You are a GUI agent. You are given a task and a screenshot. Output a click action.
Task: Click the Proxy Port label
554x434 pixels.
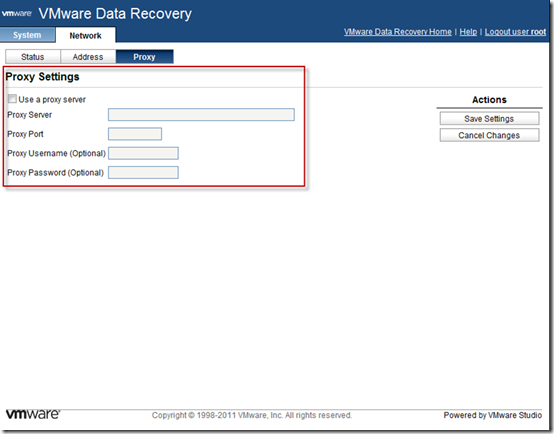tap(25, 134)
